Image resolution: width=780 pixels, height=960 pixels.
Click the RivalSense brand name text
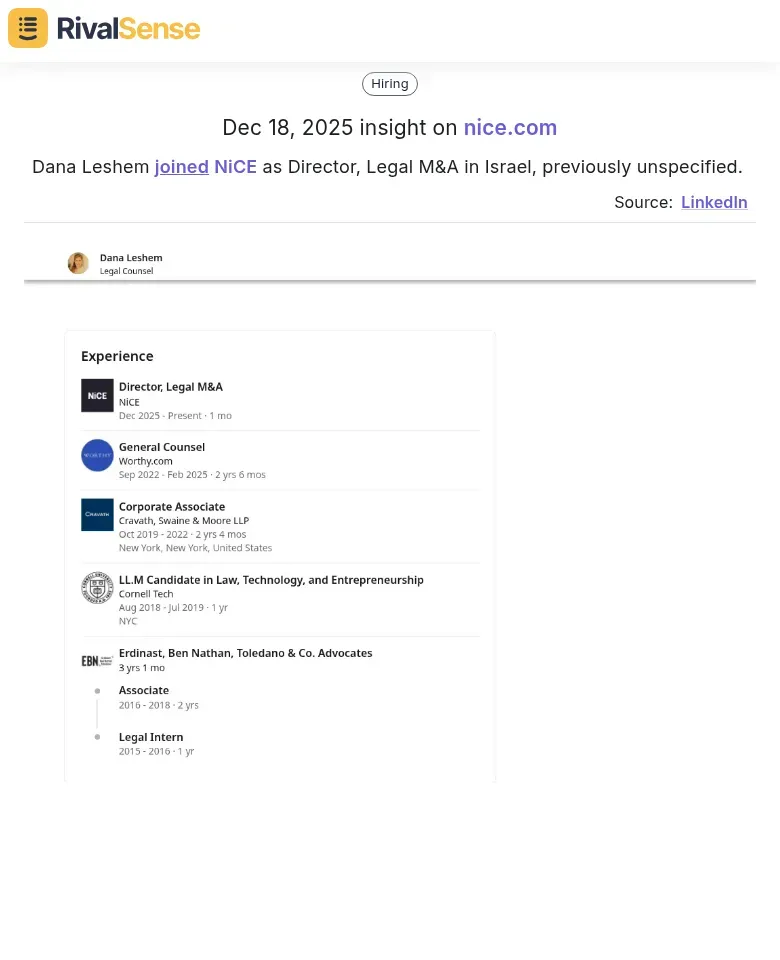pos(128,28)
